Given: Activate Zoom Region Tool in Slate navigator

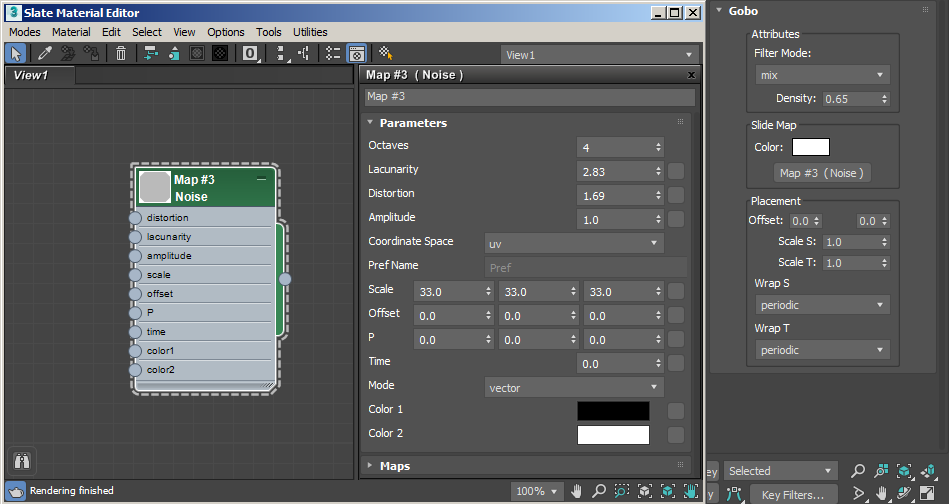Looking at the screenshot, I should point(622,491).
